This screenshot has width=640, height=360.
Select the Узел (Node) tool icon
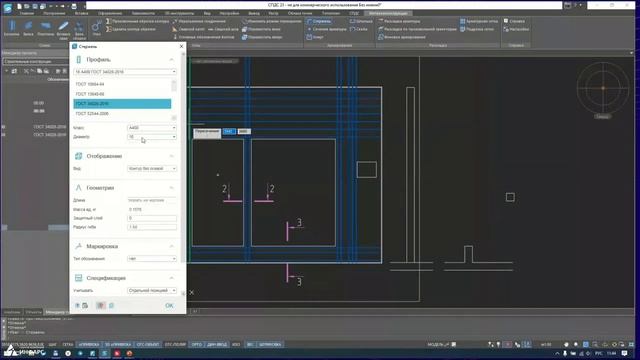pyautogui.click(x=96, y=26)
